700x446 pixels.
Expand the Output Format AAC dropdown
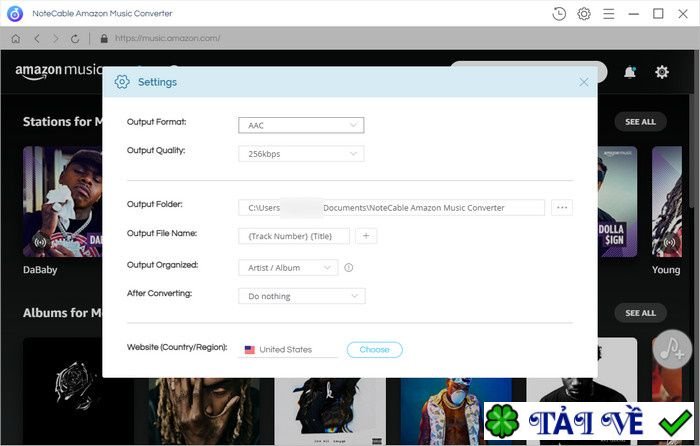(x=301, y=125)
